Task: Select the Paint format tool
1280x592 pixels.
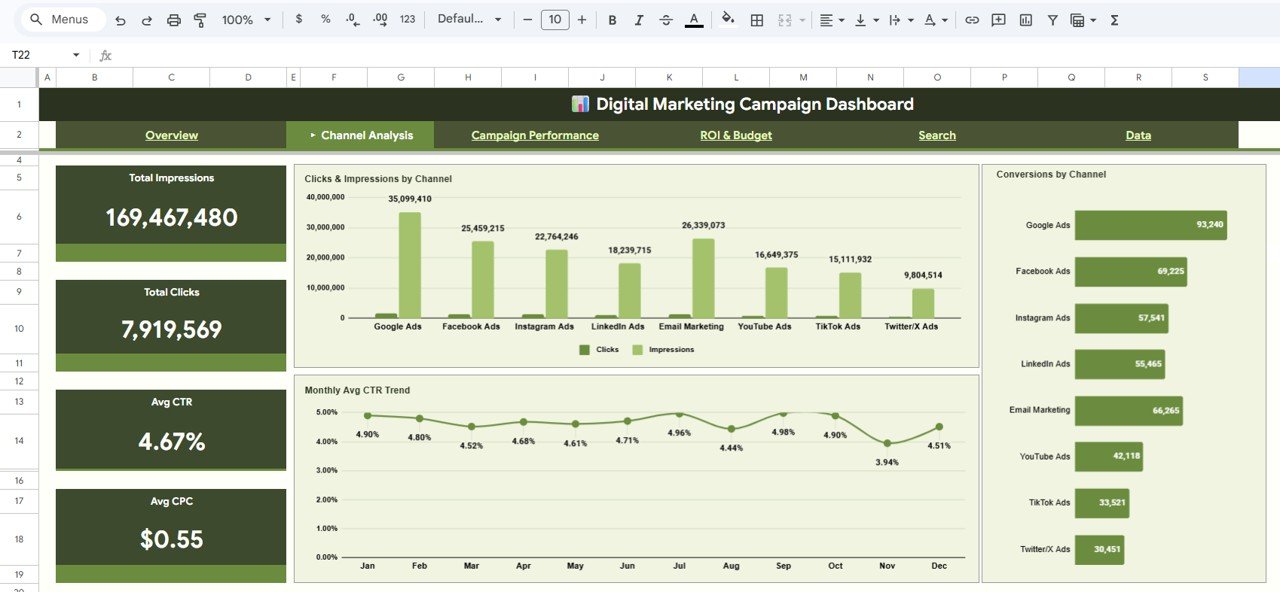Action: coord(199,19)
